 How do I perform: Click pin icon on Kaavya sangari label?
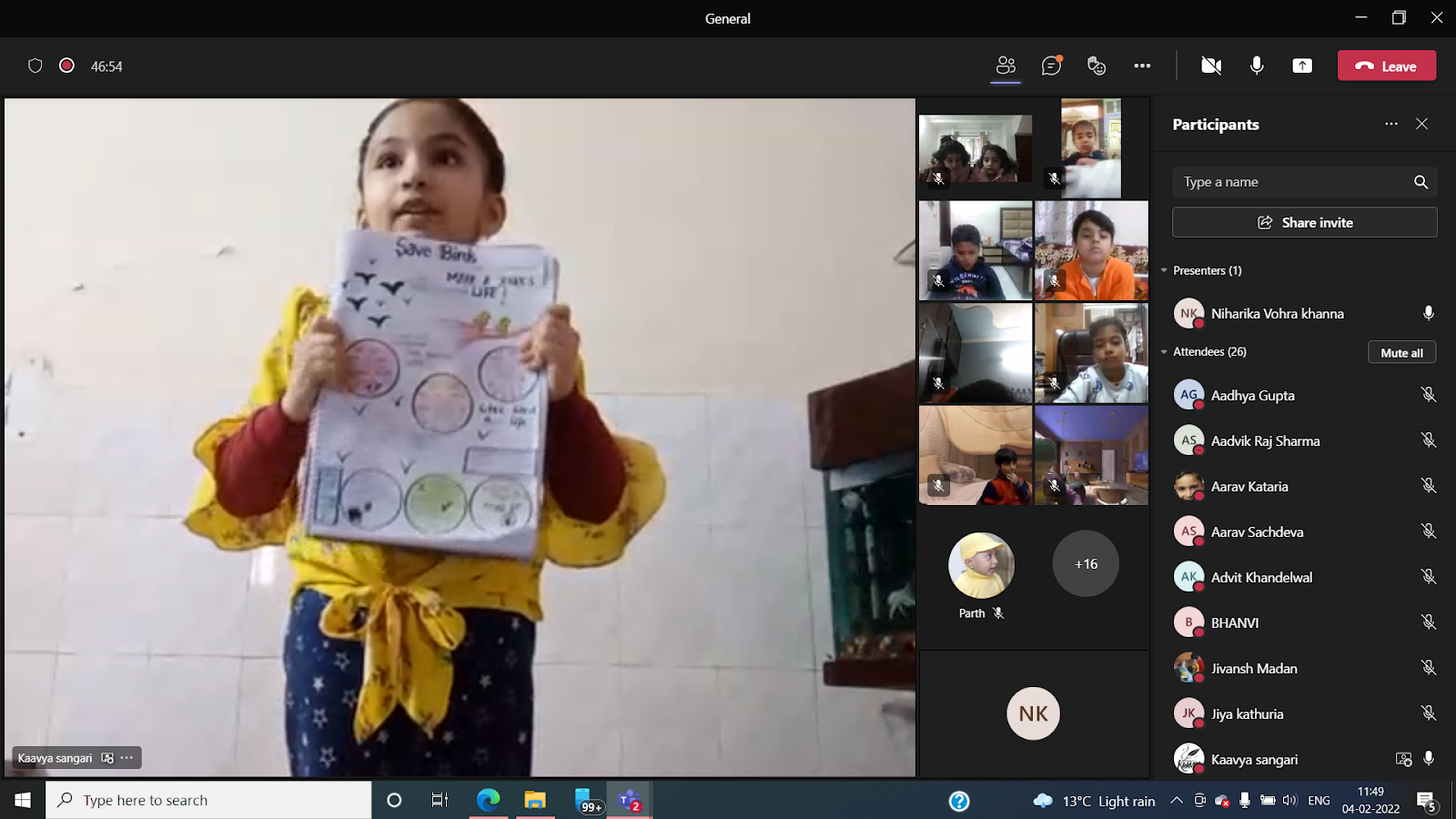[x=107, y=757]
